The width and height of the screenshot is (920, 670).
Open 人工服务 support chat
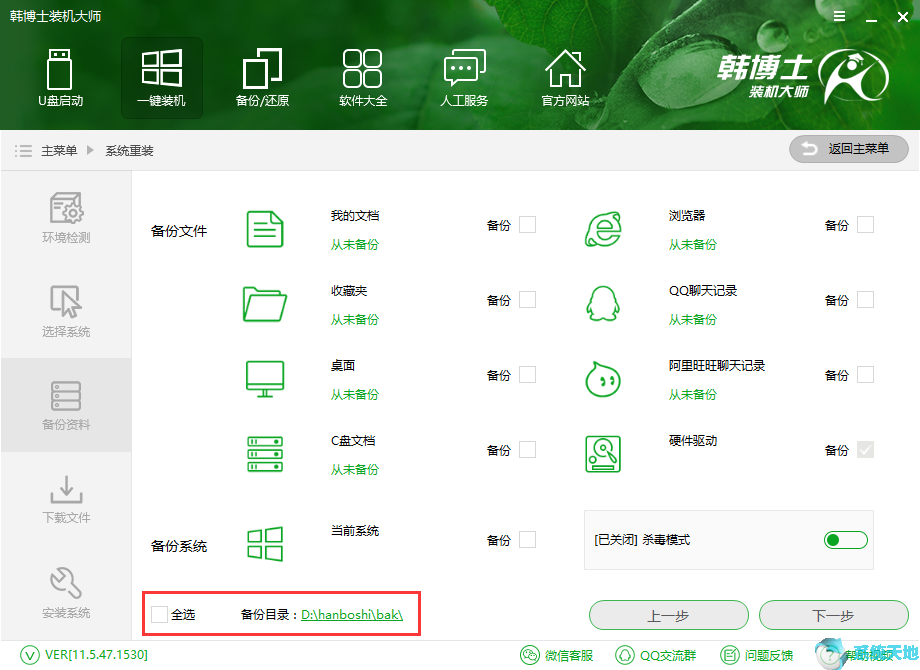(464, 79)
